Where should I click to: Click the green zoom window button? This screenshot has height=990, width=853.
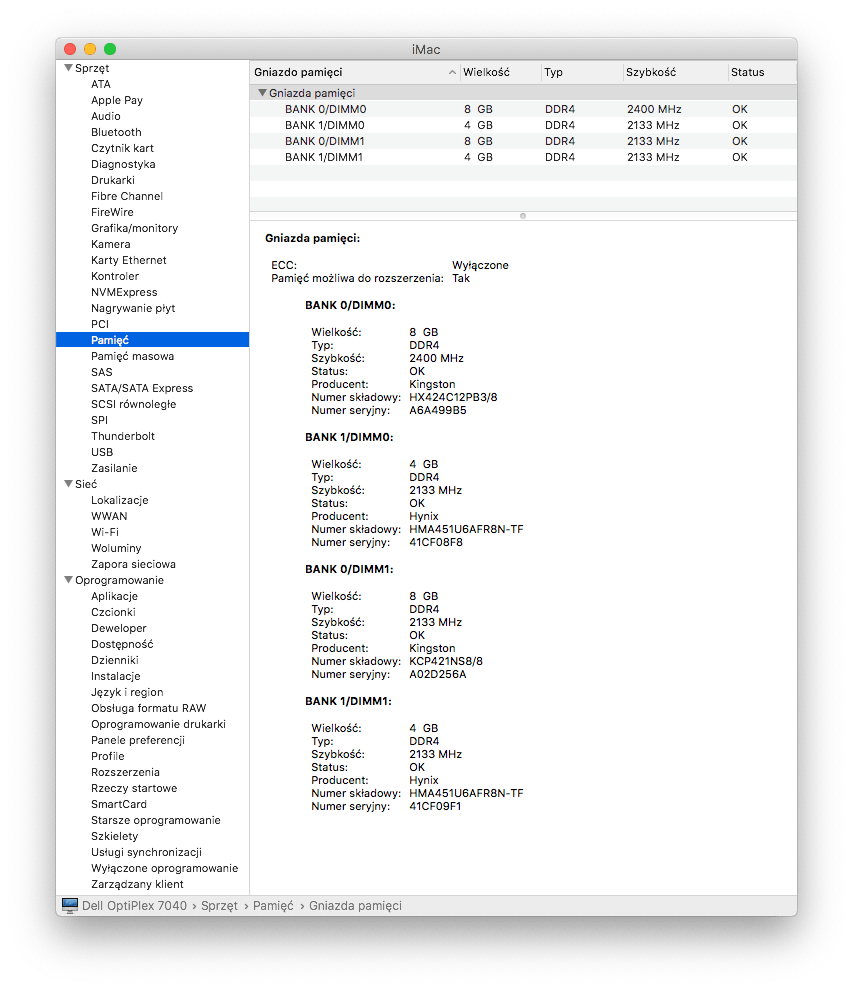coord(110,49)
